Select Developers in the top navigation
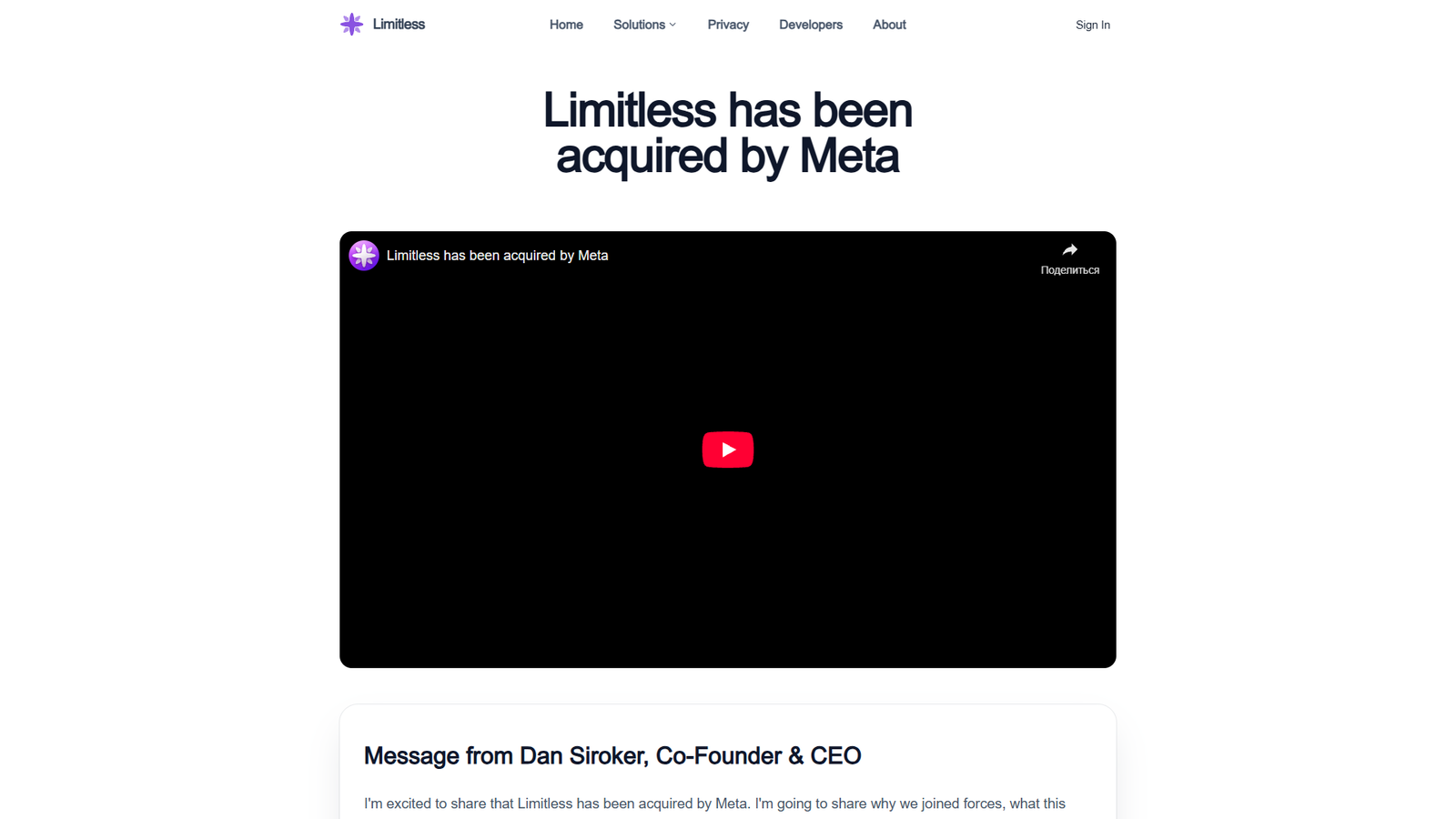1456x819 pixels. click(x=810, y=25)
